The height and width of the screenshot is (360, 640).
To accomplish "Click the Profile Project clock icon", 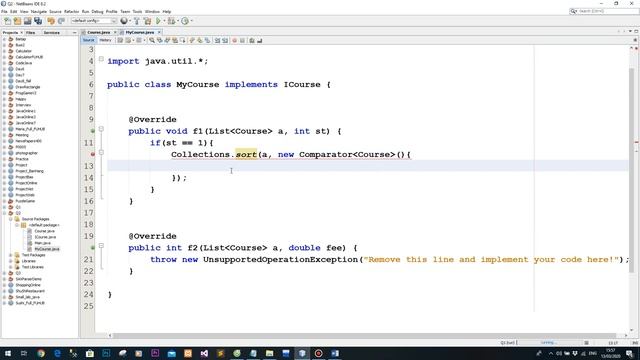I will click(x=185, y=21).
